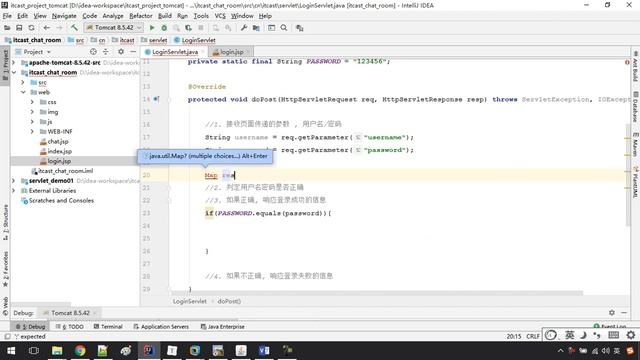The width and height of the screenshot is (640, 360).
Task: Click the Search Everywhere magnifier icon
Action: 284,28
